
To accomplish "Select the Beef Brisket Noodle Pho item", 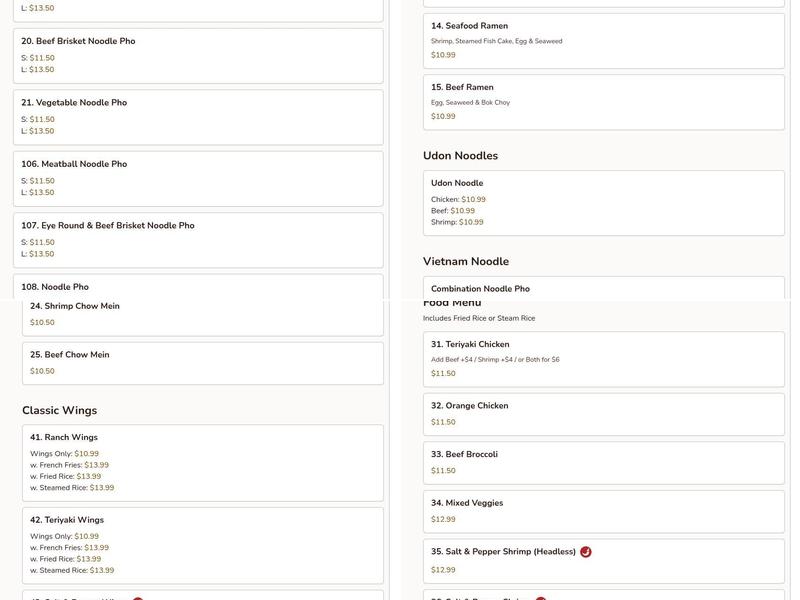I will (x=198, y=55).
